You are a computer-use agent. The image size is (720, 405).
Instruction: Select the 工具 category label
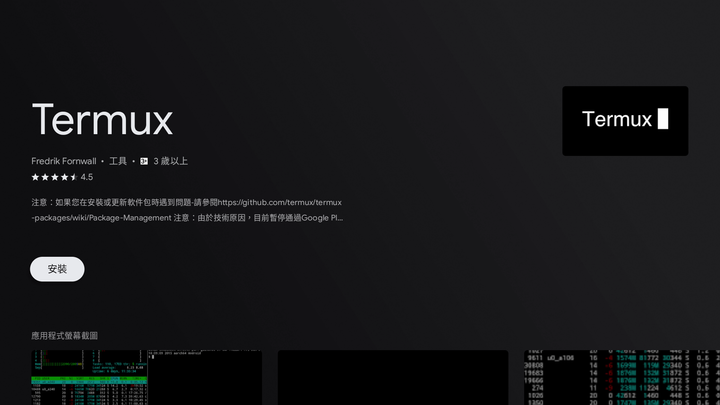118,161
